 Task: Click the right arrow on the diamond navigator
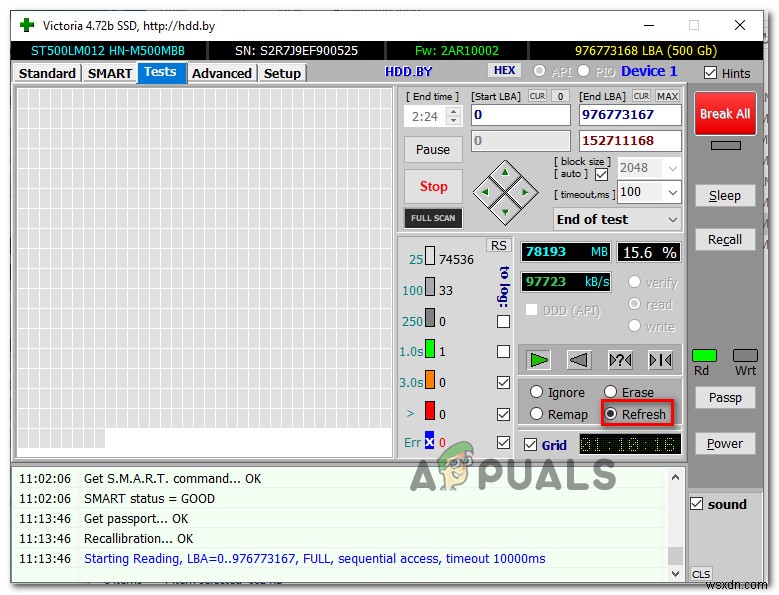(525, 192)
